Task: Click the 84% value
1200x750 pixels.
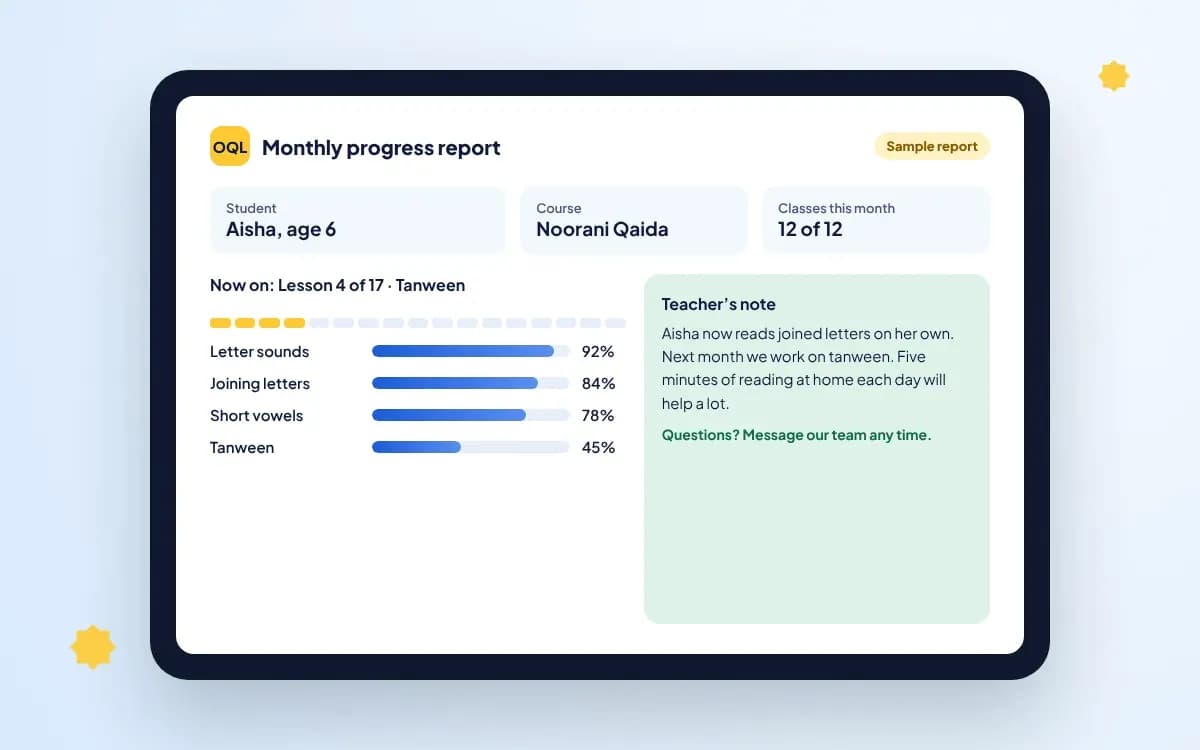Action: tap(598, 384)
